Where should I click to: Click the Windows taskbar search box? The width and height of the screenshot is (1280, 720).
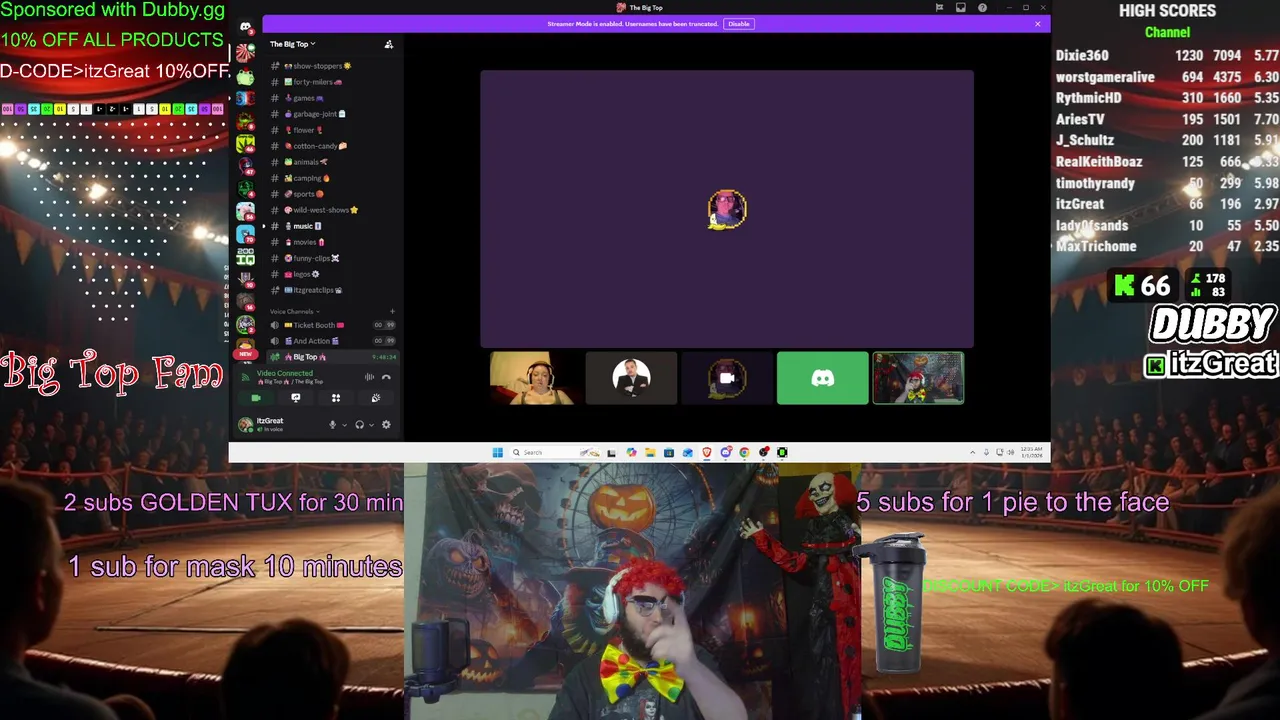pyautogui.click(x=556, y=452)
